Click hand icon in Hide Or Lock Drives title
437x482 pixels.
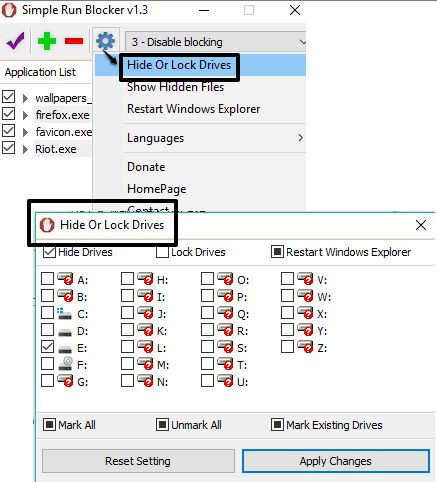(47, 225)
